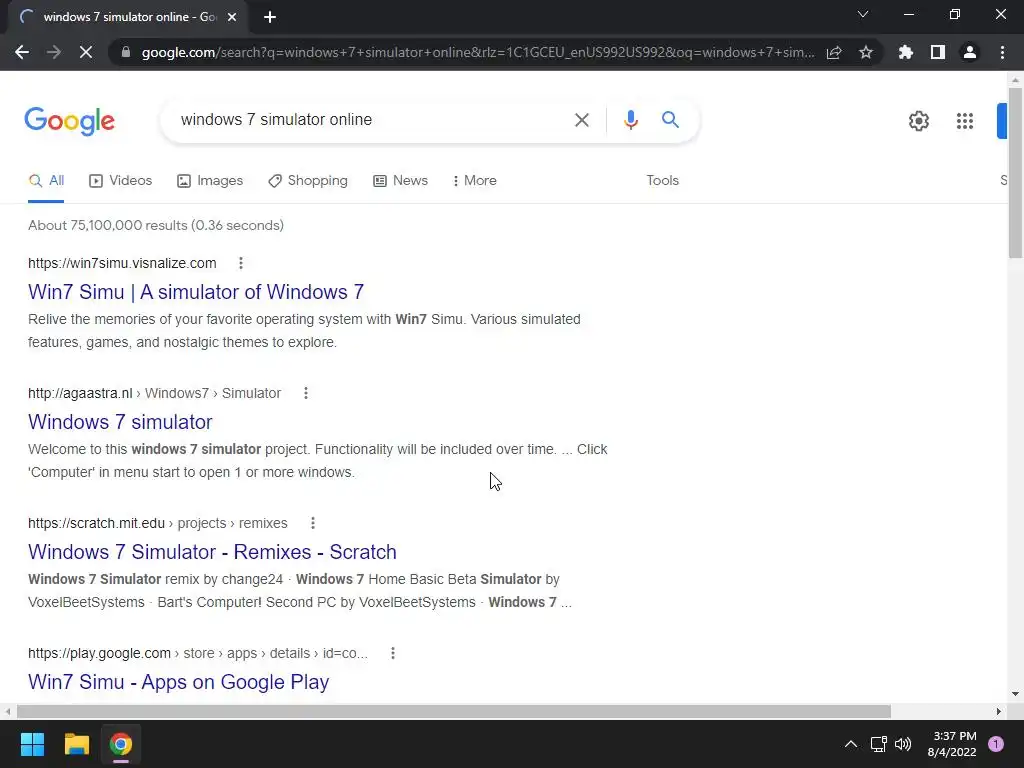Click the address bar URL
The image size is (1024, 768).
click(478, 52)
